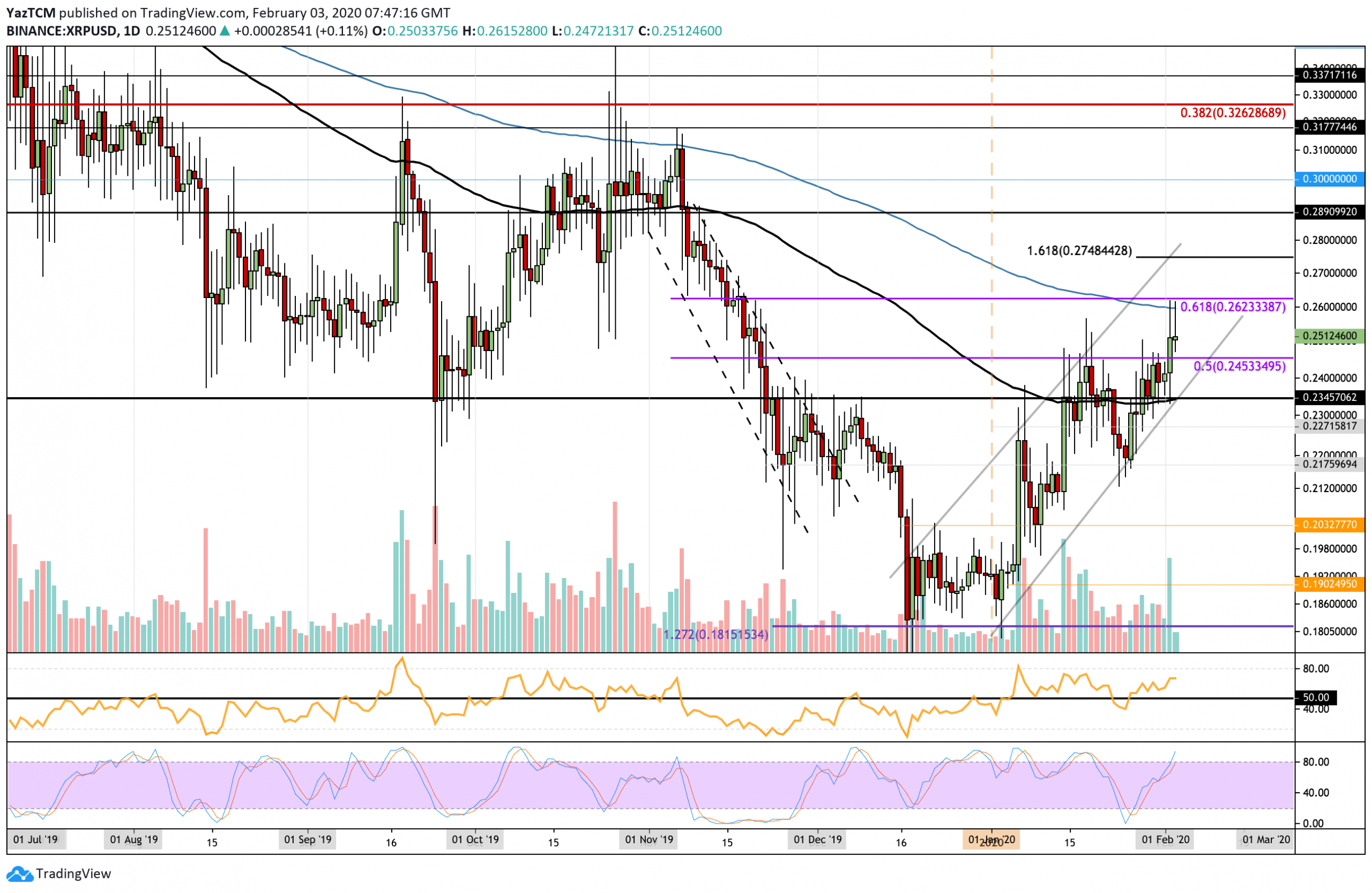The image size is (1372, 893).
Task: Click the 01 Feb '20 date label
Action: 1166,839
